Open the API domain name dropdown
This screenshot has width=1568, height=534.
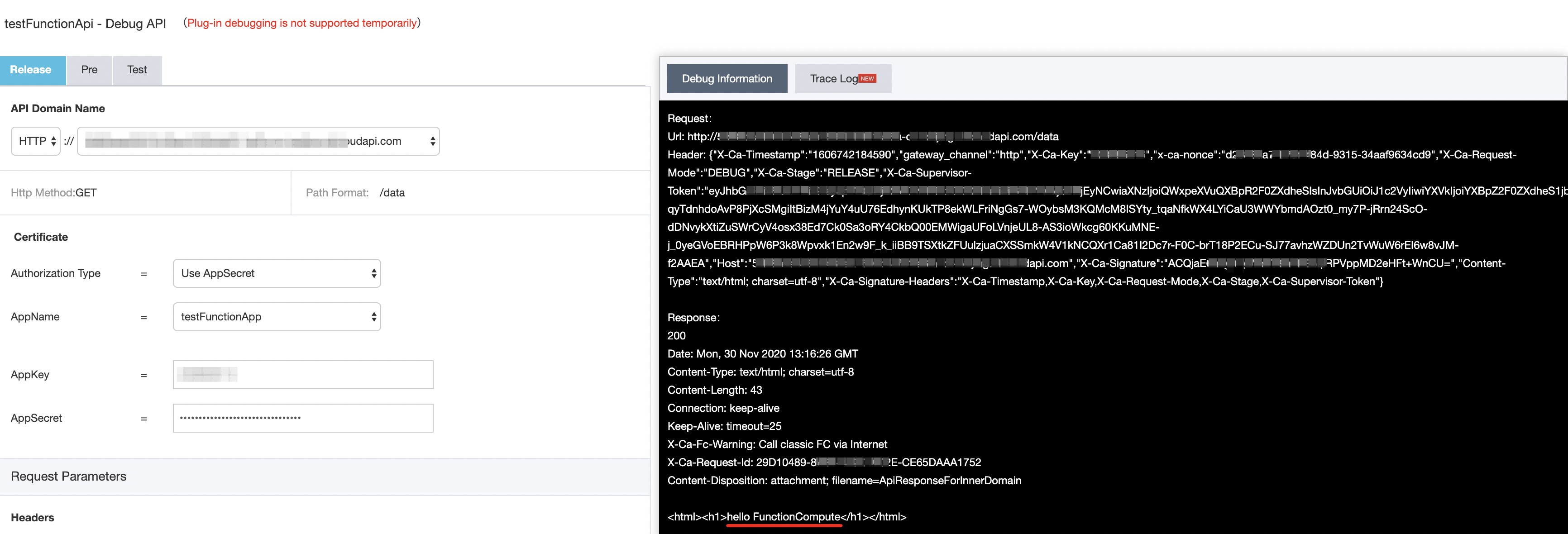point(258,141)
